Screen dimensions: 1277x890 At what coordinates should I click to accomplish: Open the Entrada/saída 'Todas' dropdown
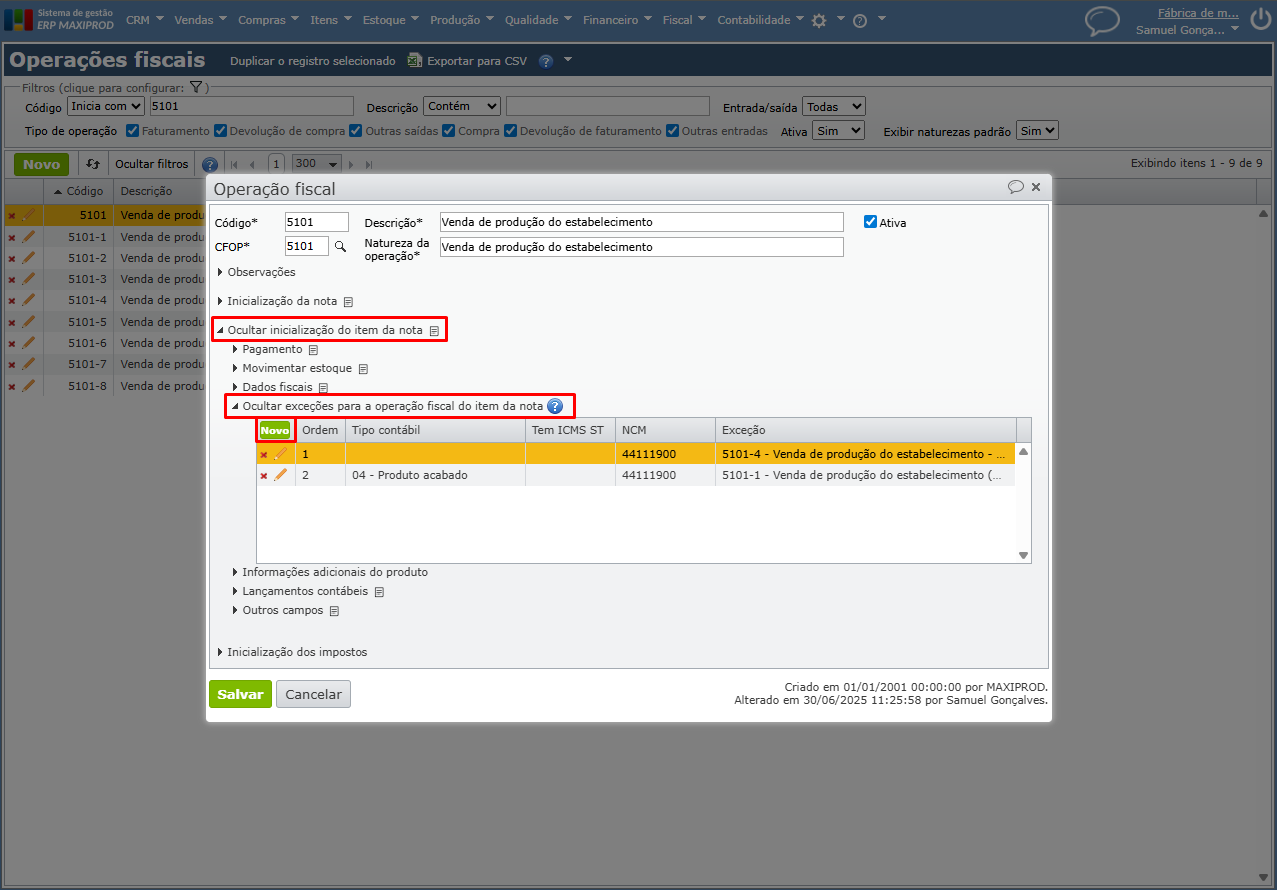[833, 107]
